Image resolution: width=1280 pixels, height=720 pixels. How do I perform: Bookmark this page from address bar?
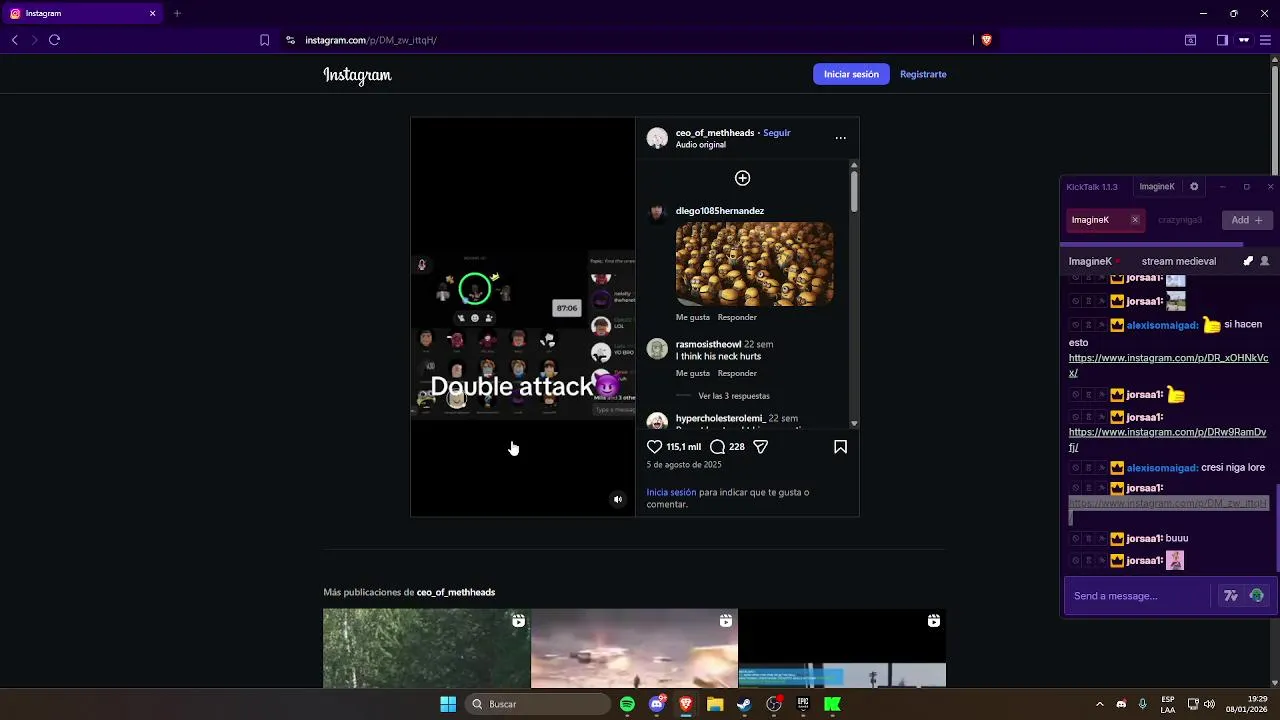[x=264, y=40]
